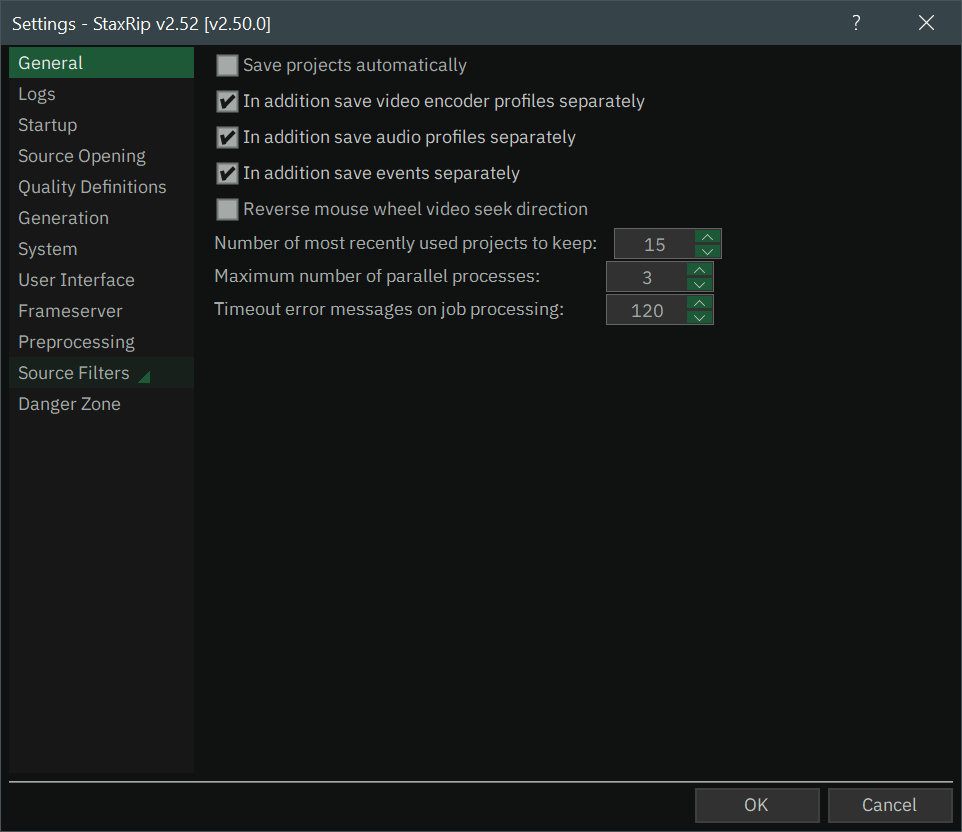Click the label Timeout error messages on job processing
Image resolution: width=962 pixels, height=832 pixels.
tap(389, 309)
